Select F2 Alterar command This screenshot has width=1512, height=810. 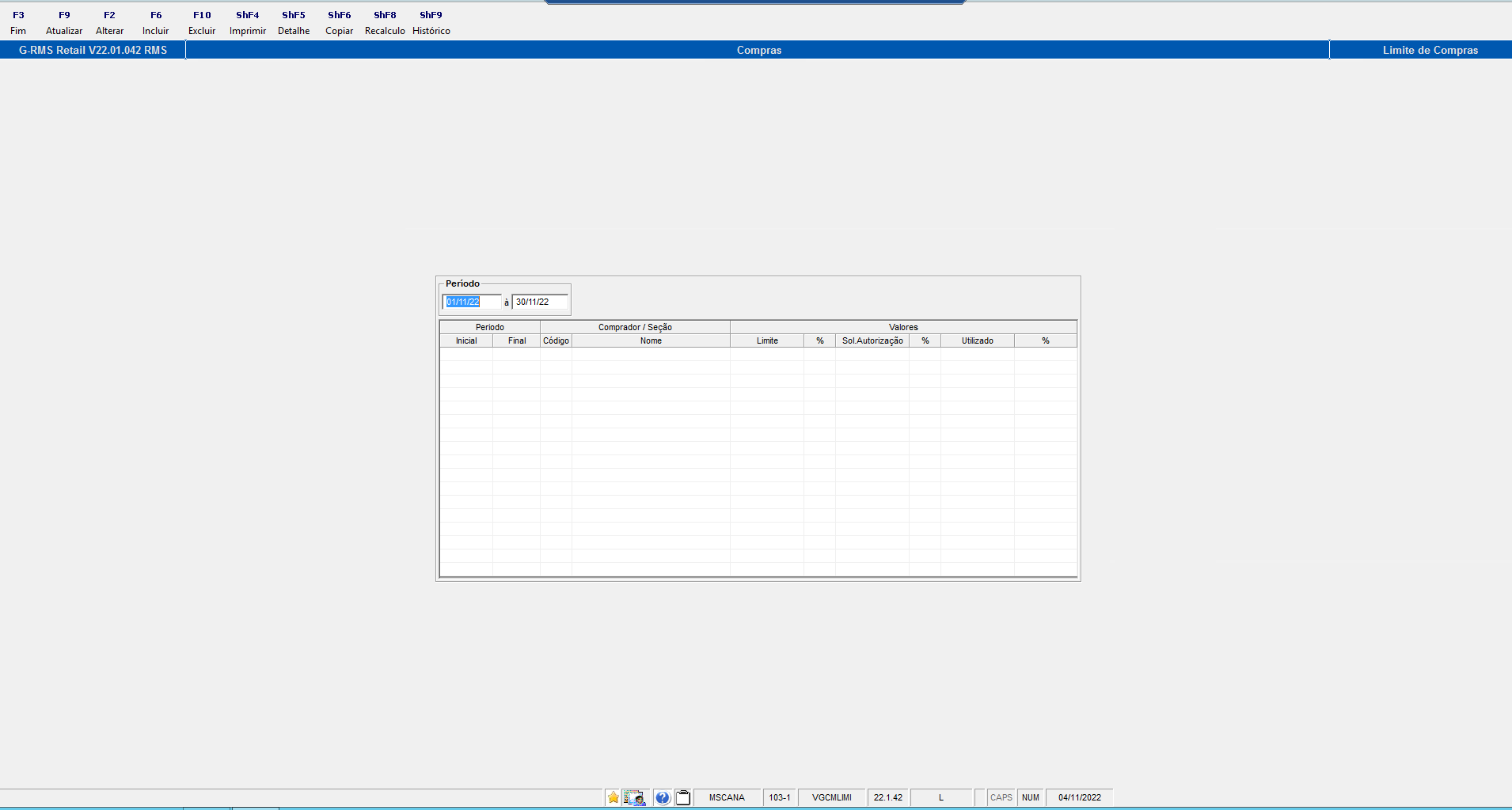[110, 23]
